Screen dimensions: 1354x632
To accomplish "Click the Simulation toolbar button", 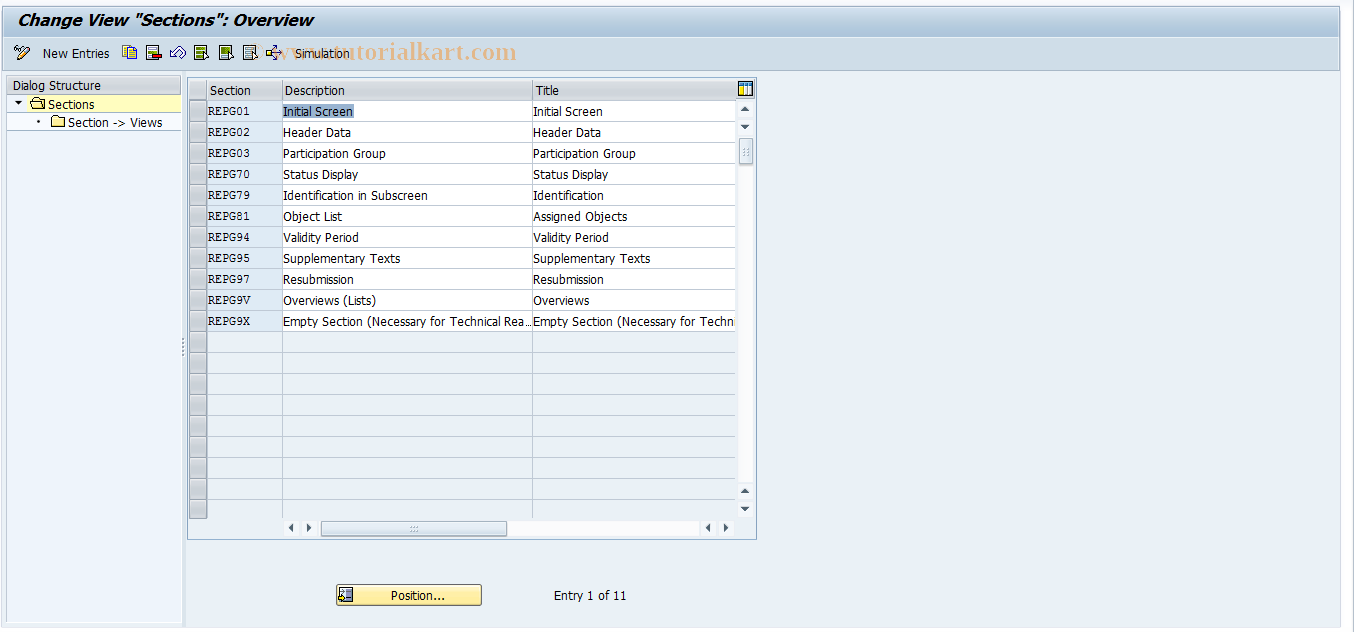I will tap(309, 53).
